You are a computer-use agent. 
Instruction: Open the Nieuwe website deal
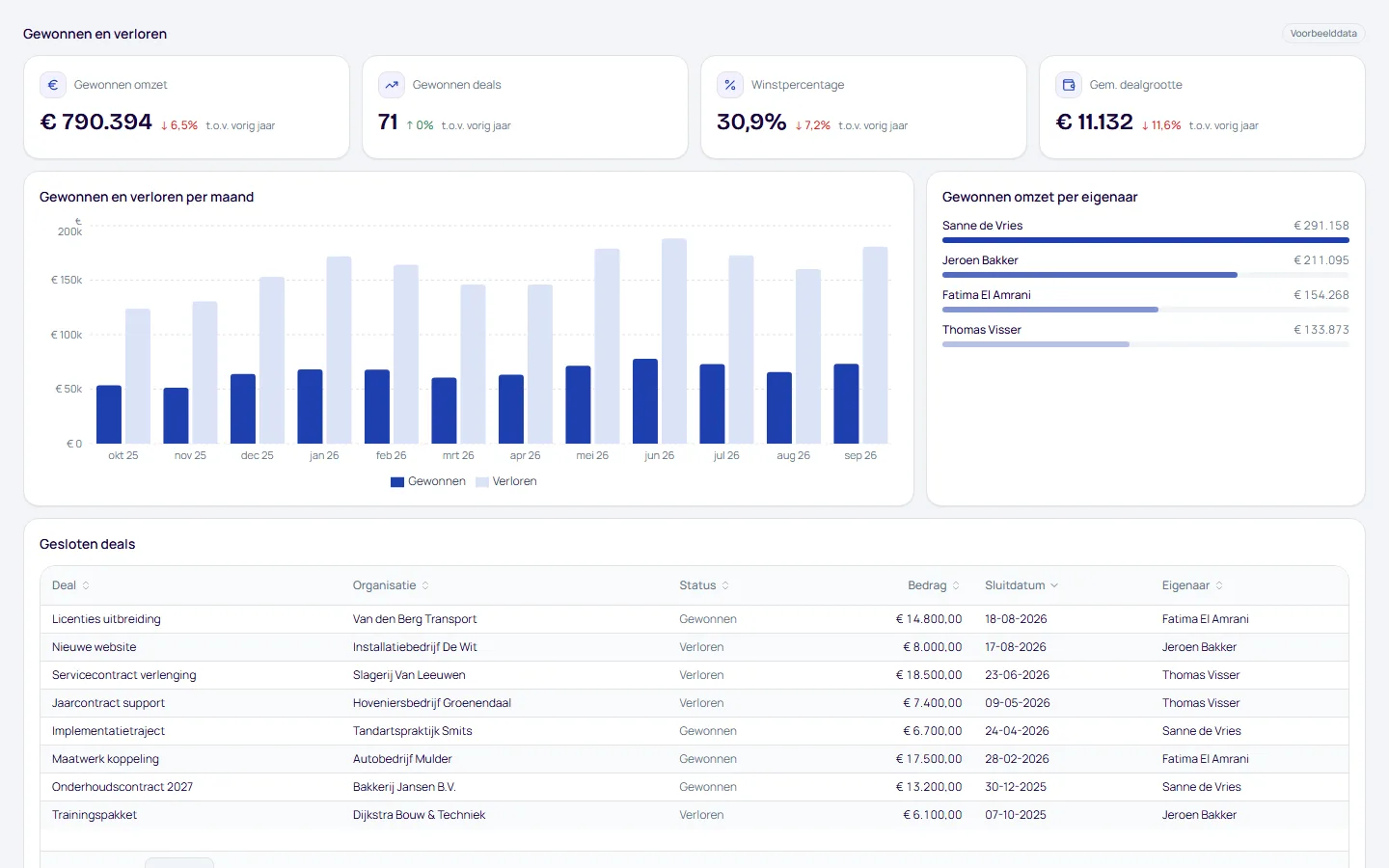click(x=94, y=647)
